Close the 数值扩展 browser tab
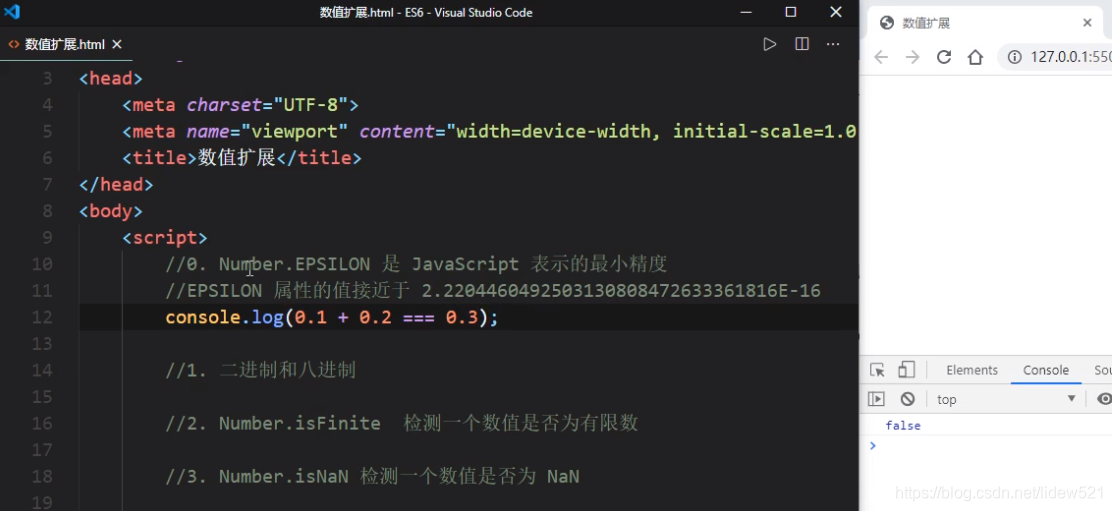Image resolution: width=1112 pixels, height=511 pixels. pyautogui.click(x=1087, y=23)
